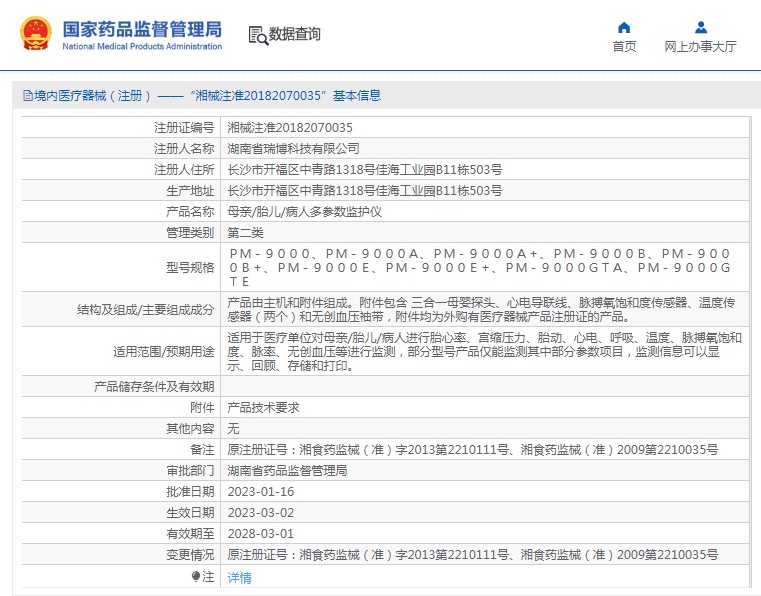The image size is (761, 596).
Task: Click the 批准日期 label
Action: click(190, 492)
